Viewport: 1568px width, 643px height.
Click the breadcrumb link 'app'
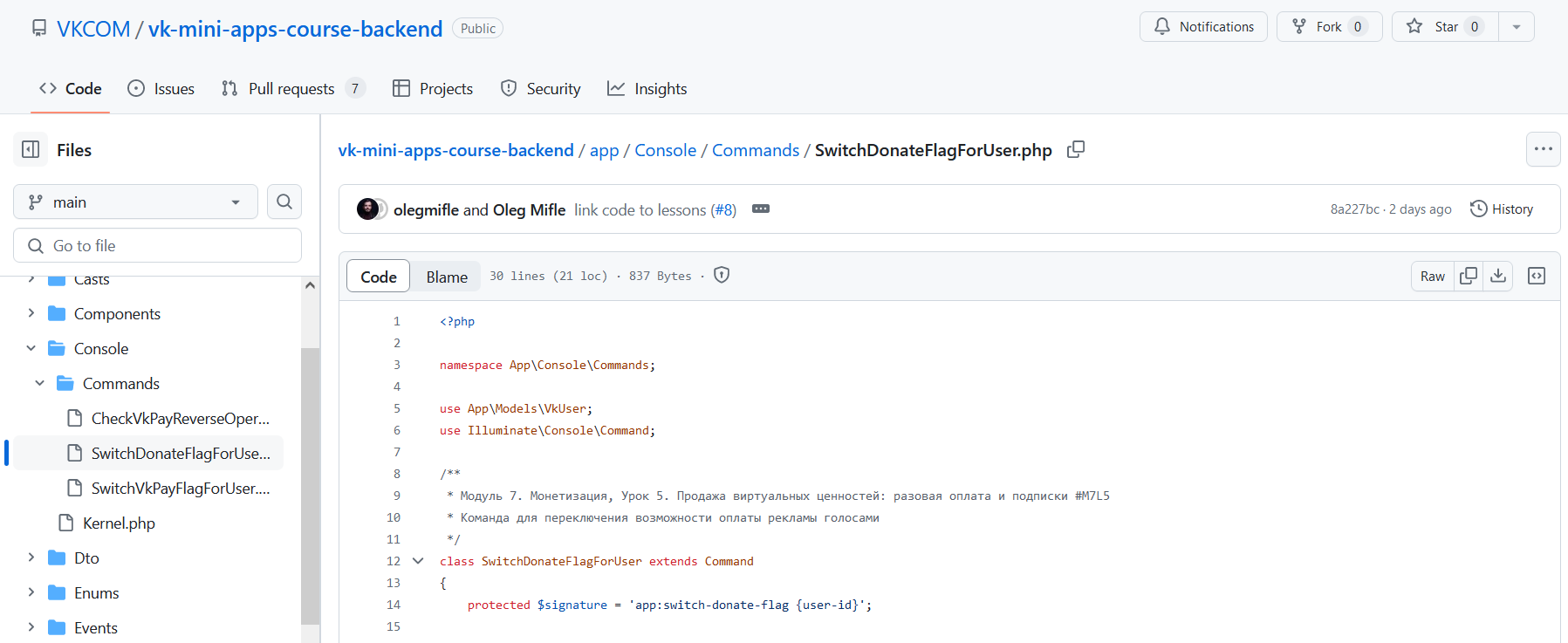pos(604,150)
